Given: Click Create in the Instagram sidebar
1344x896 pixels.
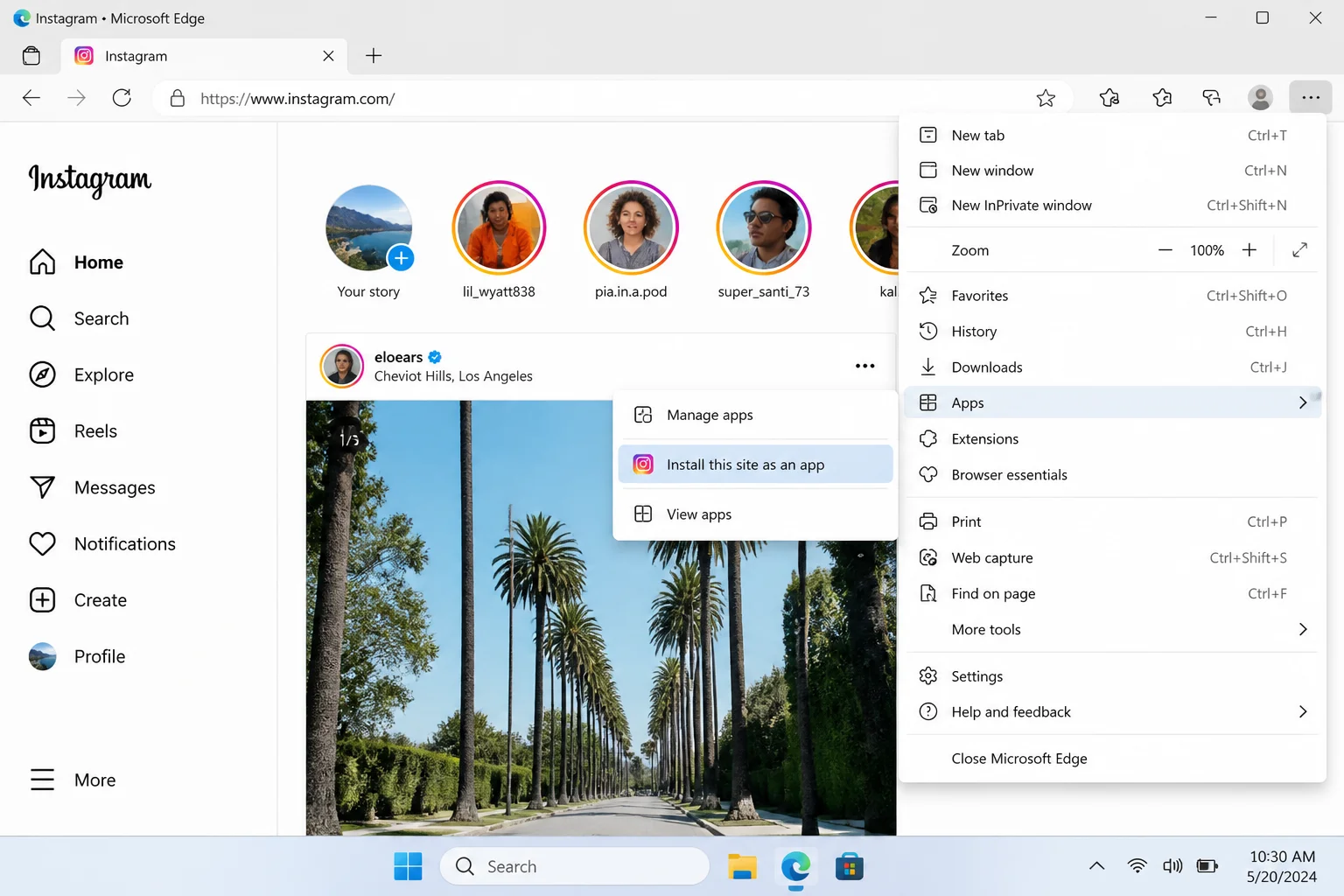Looking at the screenshot, I should coord(78,600).
